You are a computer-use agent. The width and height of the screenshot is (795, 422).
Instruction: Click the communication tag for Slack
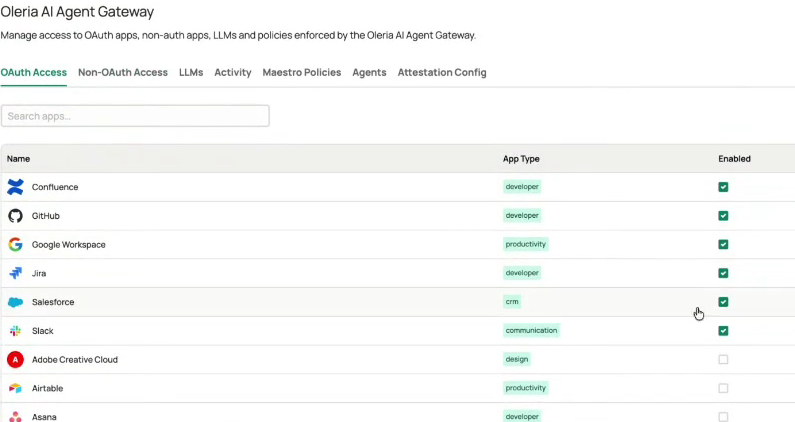click(531, 330)
